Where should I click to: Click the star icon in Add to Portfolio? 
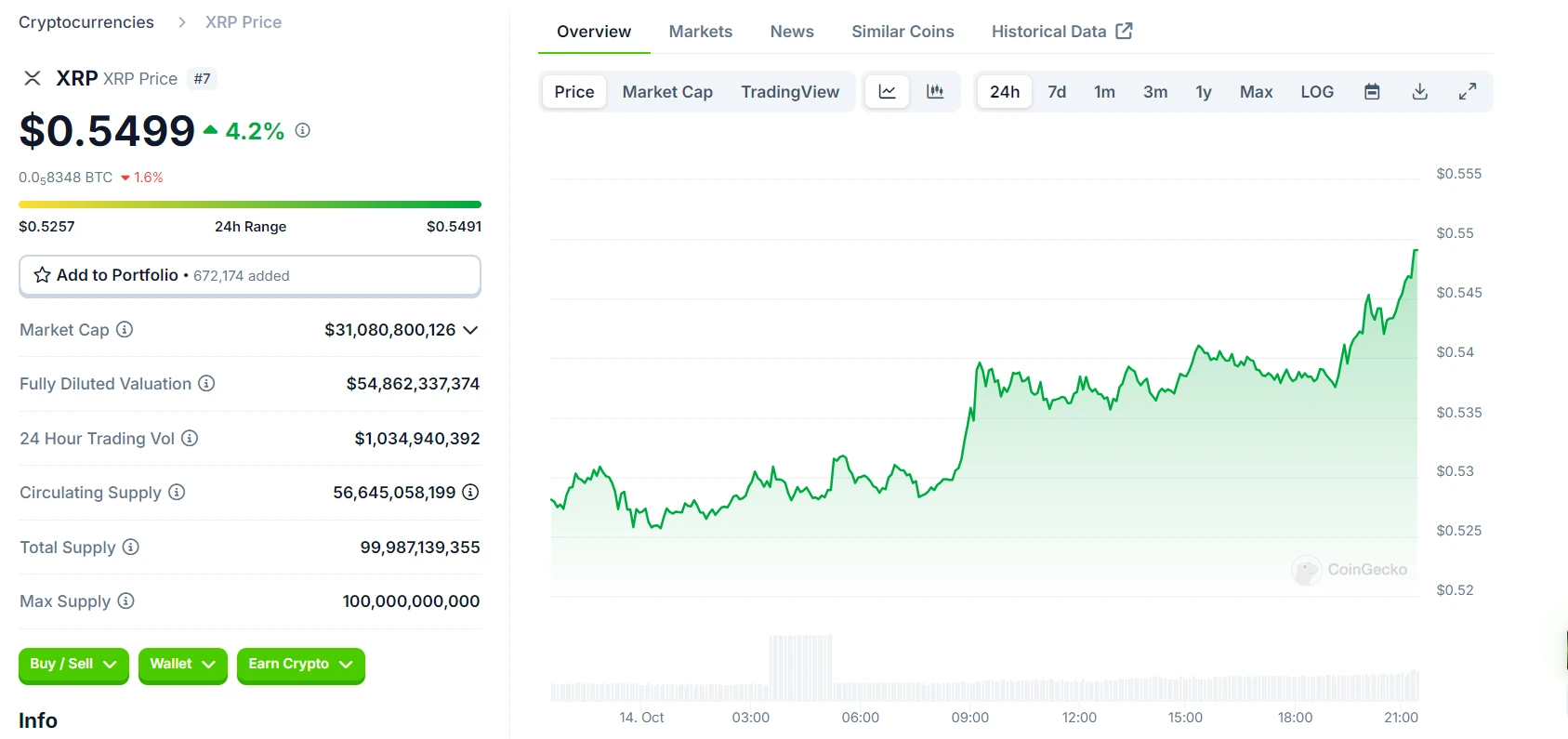(x=42, y=275)
